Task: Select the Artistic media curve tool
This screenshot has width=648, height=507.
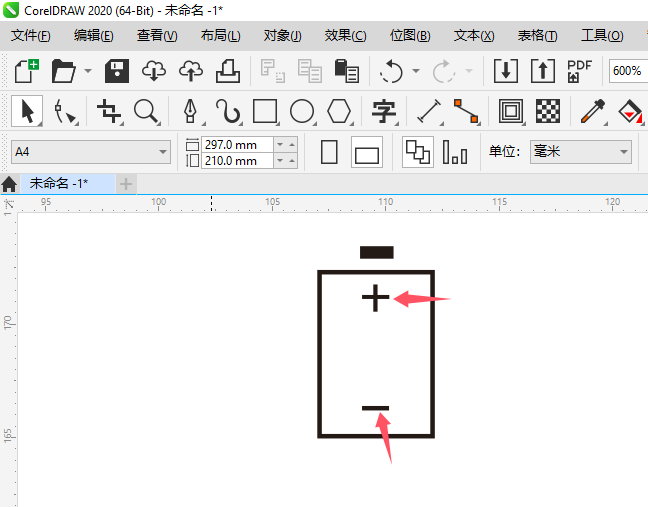Action: 228,111
